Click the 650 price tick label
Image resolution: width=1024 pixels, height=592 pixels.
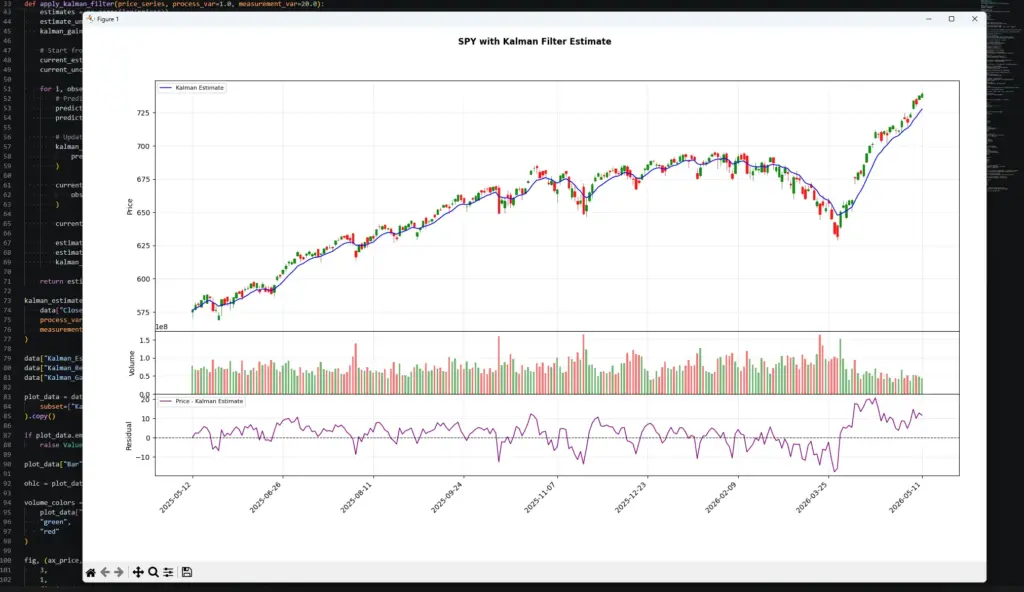pos(143,213)
